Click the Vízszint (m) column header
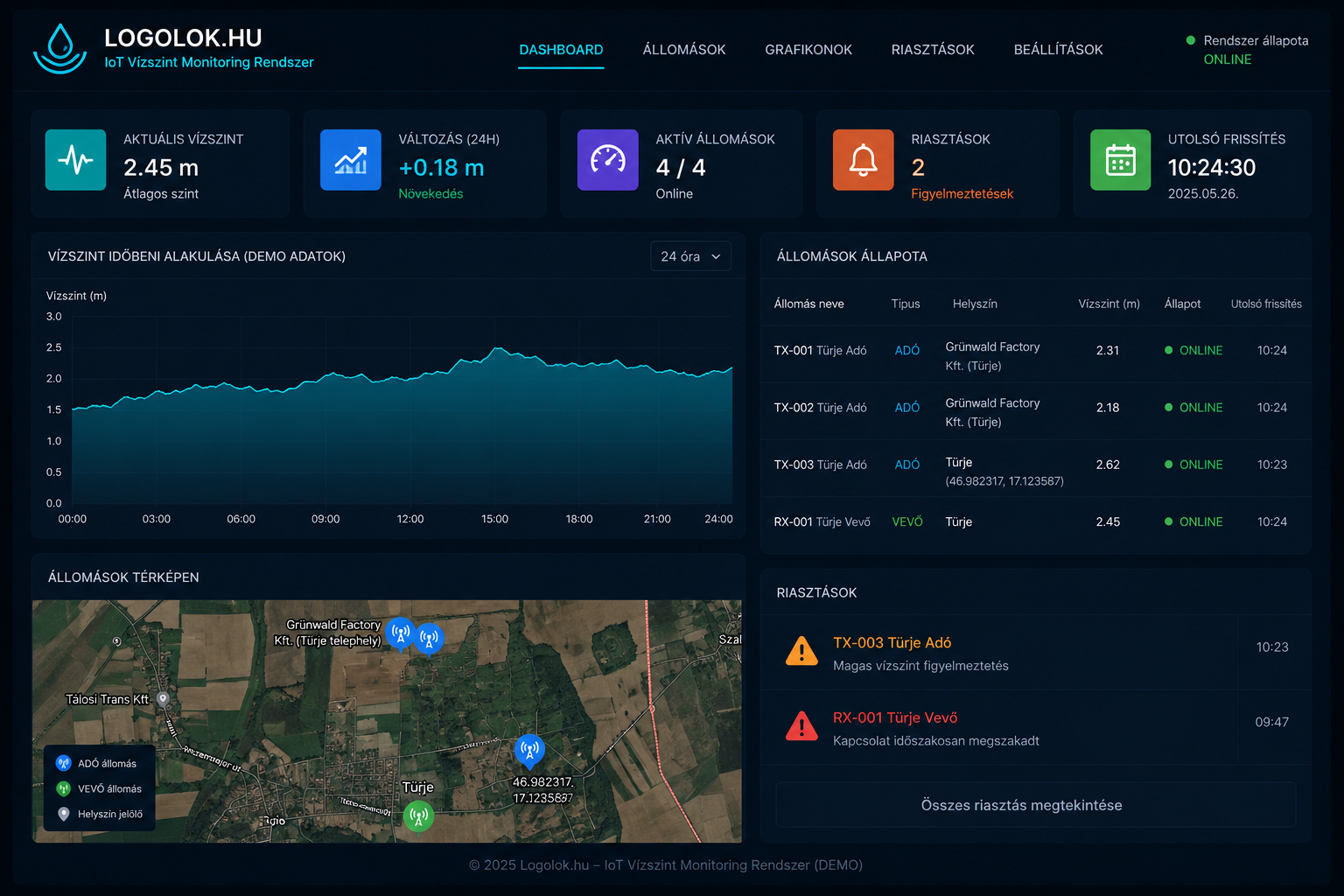 [x=1109, y=304]
